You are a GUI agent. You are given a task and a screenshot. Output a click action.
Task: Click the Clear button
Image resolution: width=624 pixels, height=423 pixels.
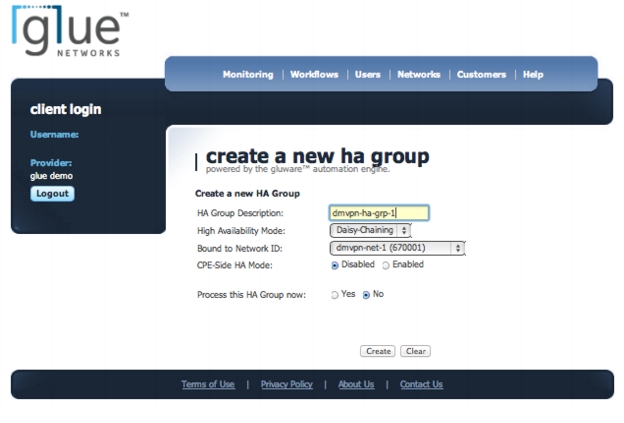[415, 351]
